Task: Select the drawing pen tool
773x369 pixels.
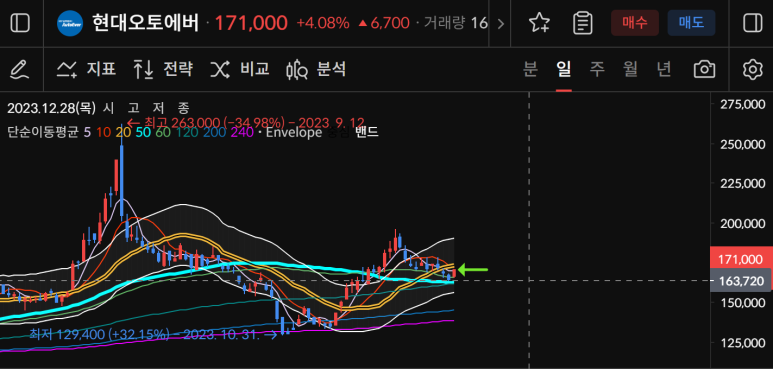Action: 20,69
